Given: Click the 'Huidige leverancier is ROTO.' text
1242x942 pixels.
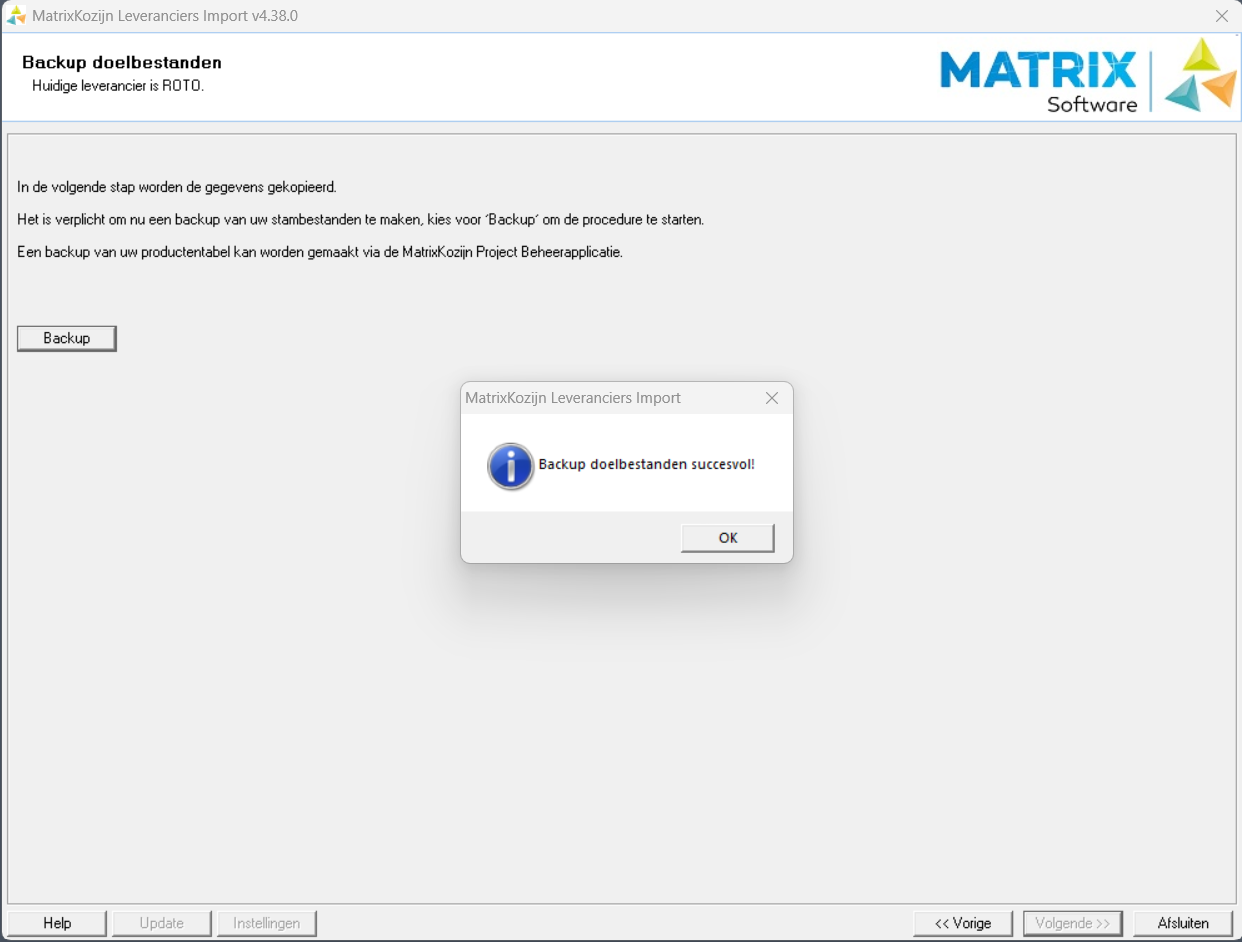Looking at the screenshot, I should click(x=118, y=86).
